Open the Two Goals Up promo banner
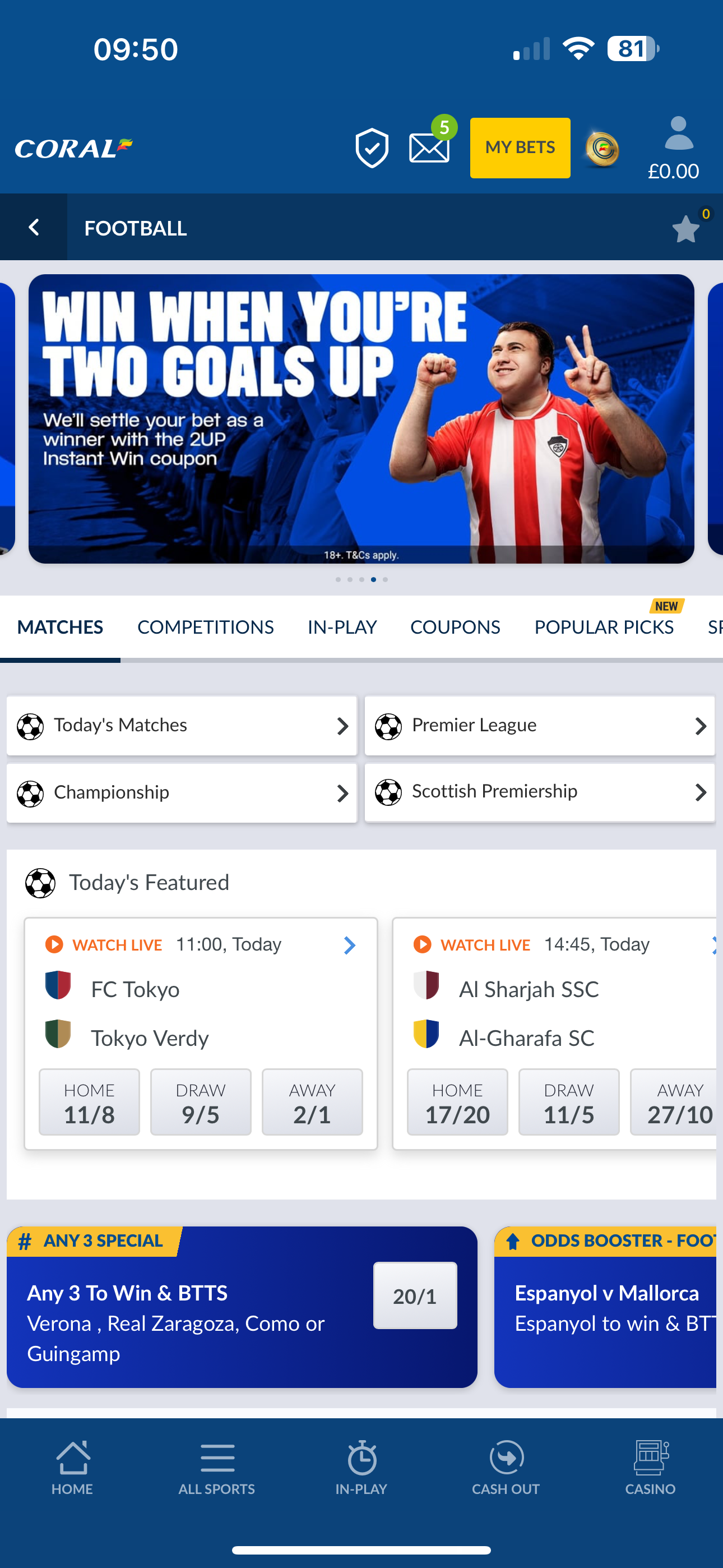The image size is (723, 1568). point(361,419)
